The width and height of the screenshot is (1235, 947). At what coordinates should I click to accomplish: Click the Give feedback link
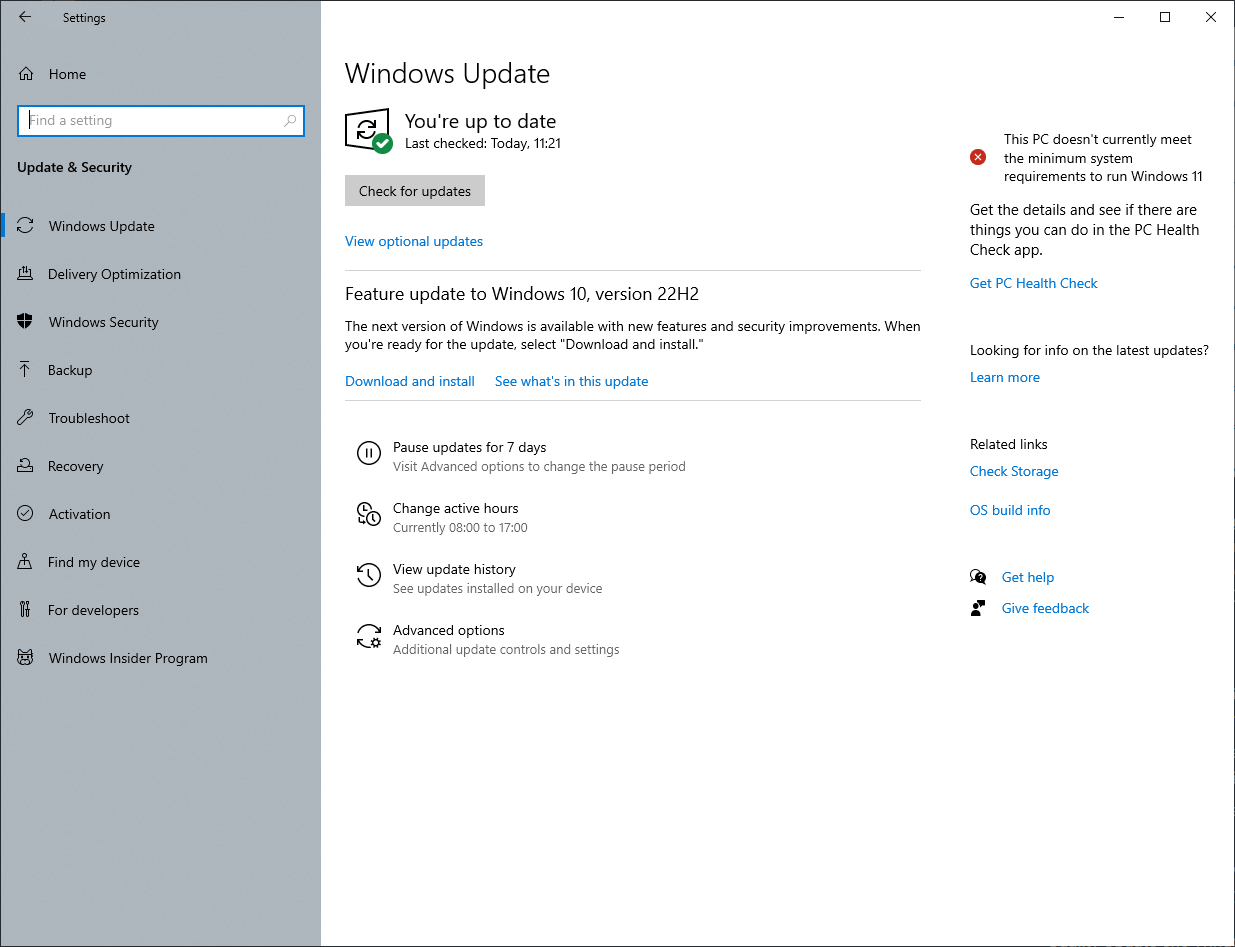pyautogui.click(x=1045, y=608)
